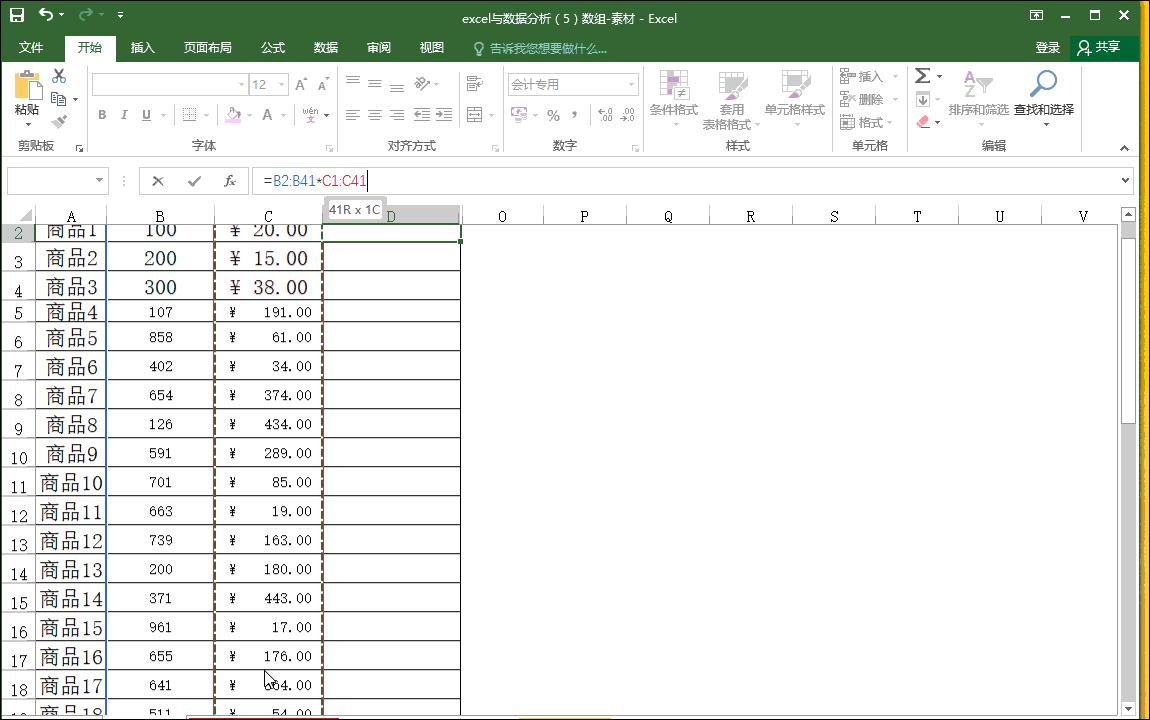Click the vertical scrollbar down arrow
The image size is (1150, 720).
[1129, 708]
